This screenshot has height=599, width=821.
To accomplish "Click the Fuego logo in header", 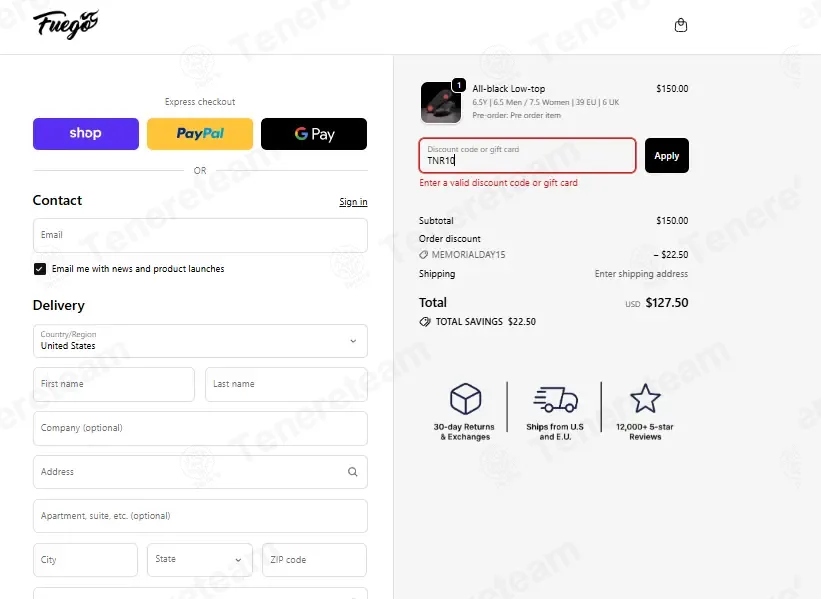I will point(65,24).
